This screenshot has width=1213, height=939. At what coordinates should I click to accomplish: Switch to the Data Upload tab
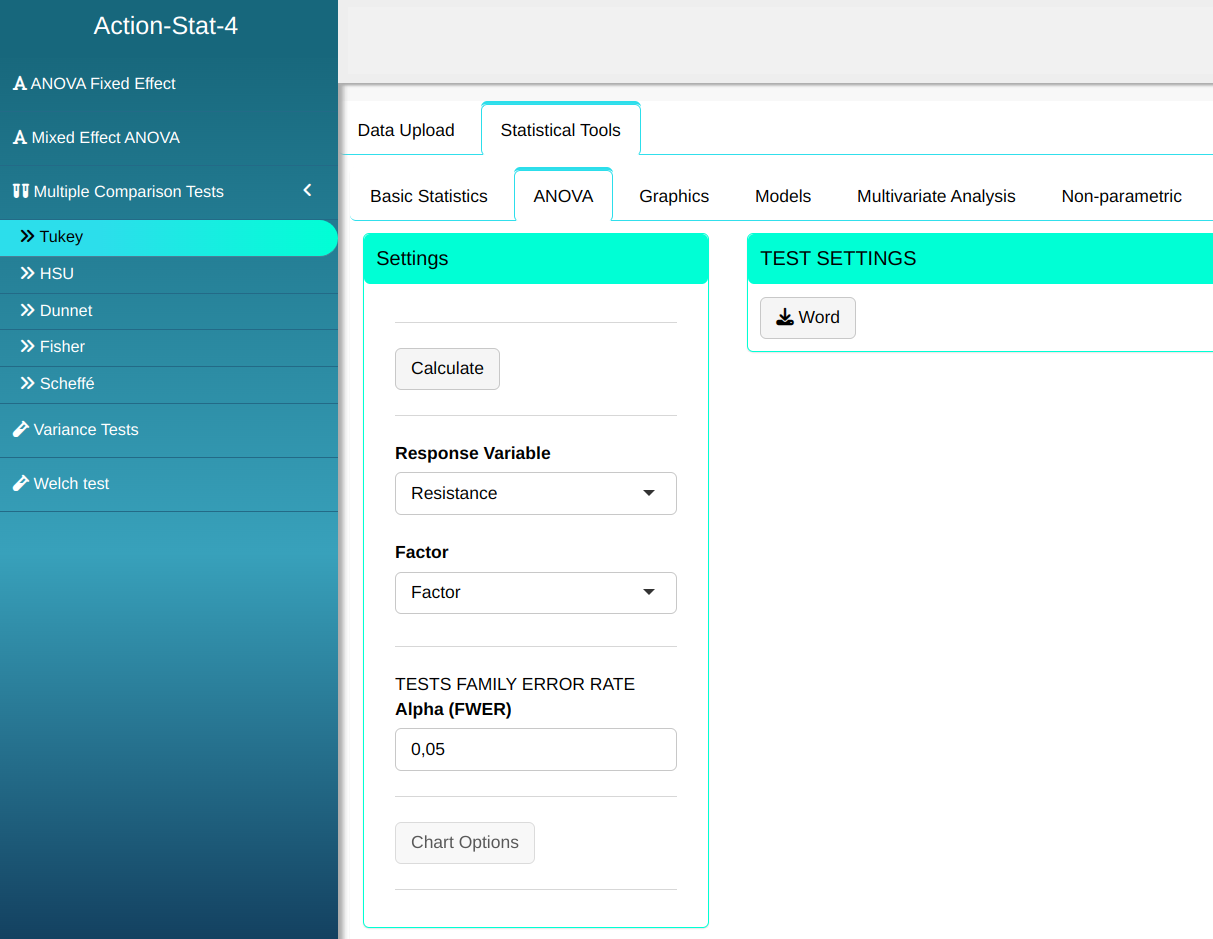click(x=406, y=131)
